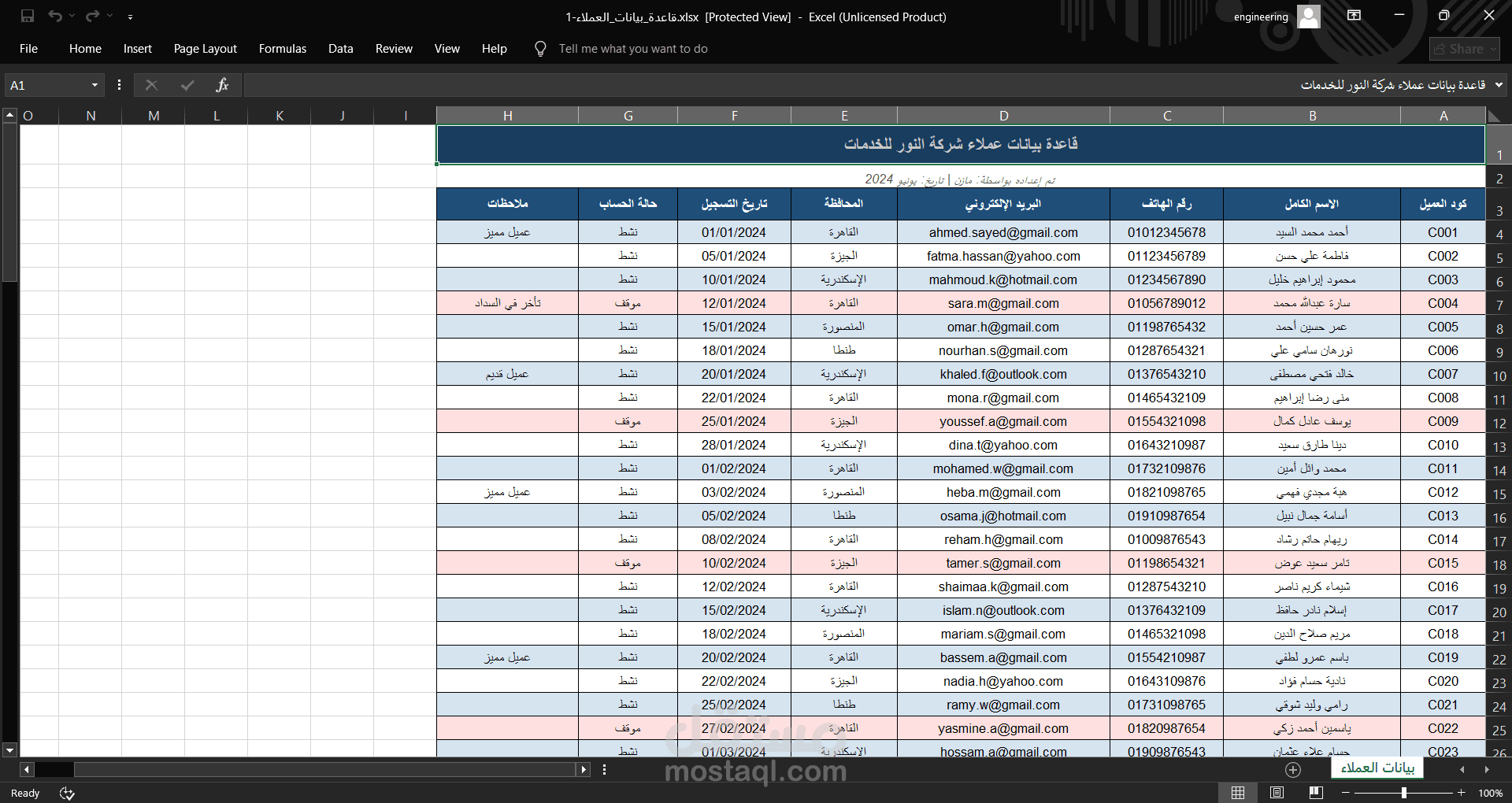Click email nadia.h@yahoo.com cell
1512x803 pixels.
(1003, 681)
